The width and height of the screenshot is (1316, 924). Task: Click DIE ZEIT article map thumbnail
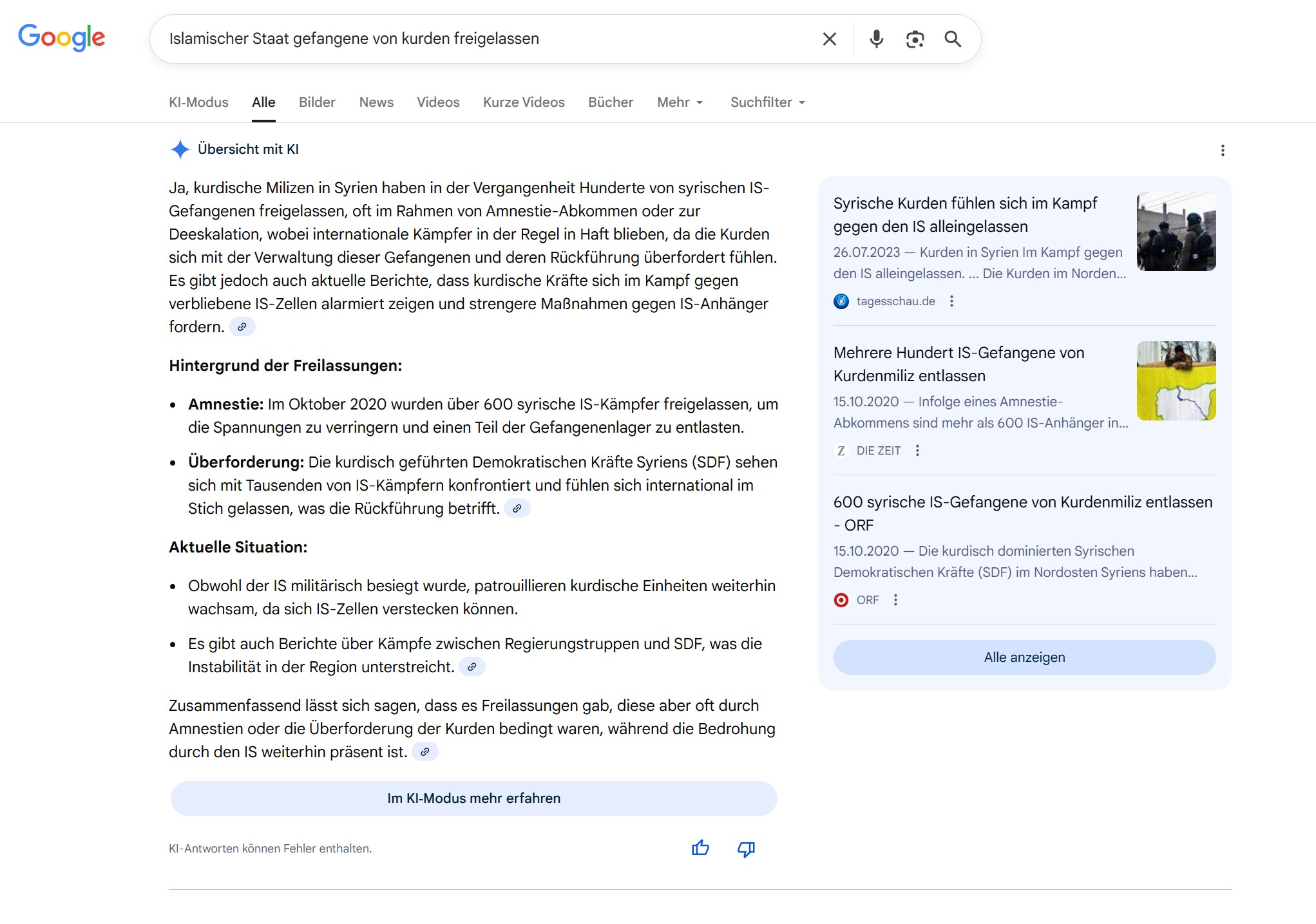[x=1176, y=381]
